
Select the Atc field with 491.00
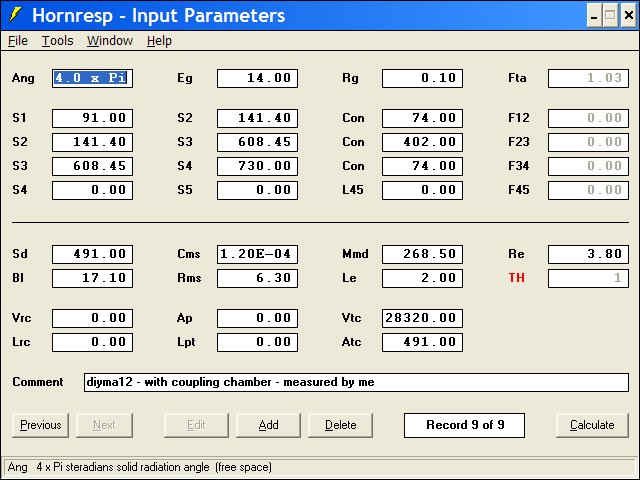[422, 342]
